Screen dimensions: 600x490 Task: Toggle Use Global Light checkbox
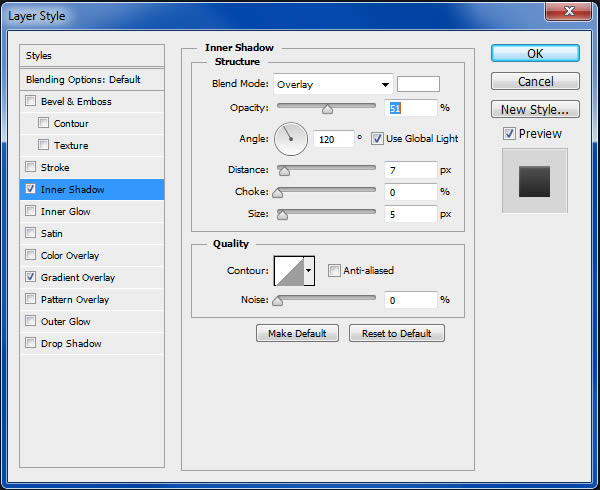coord(377,138)
